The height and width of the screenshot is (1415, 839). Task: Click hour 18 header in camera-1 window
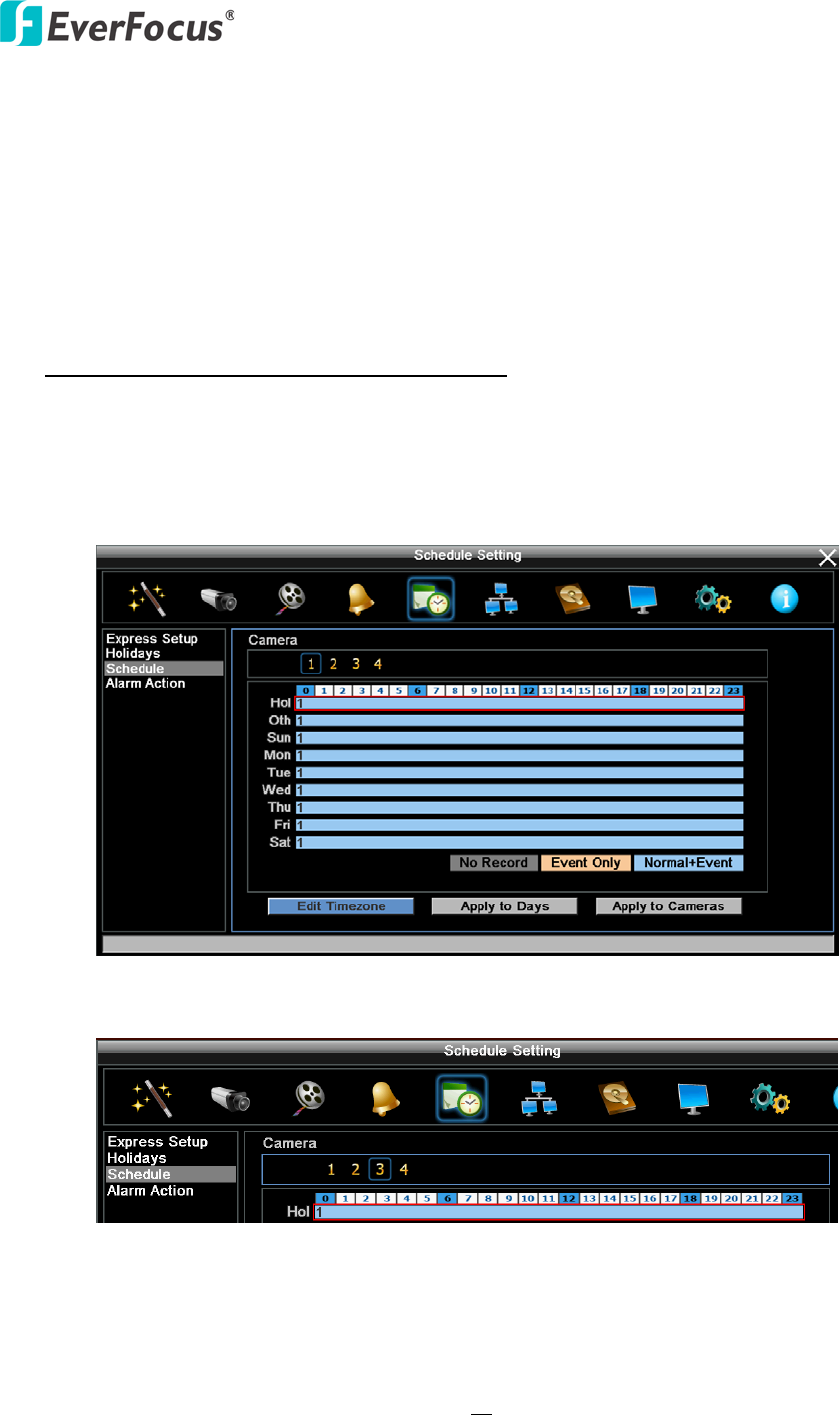coord(641,691)
